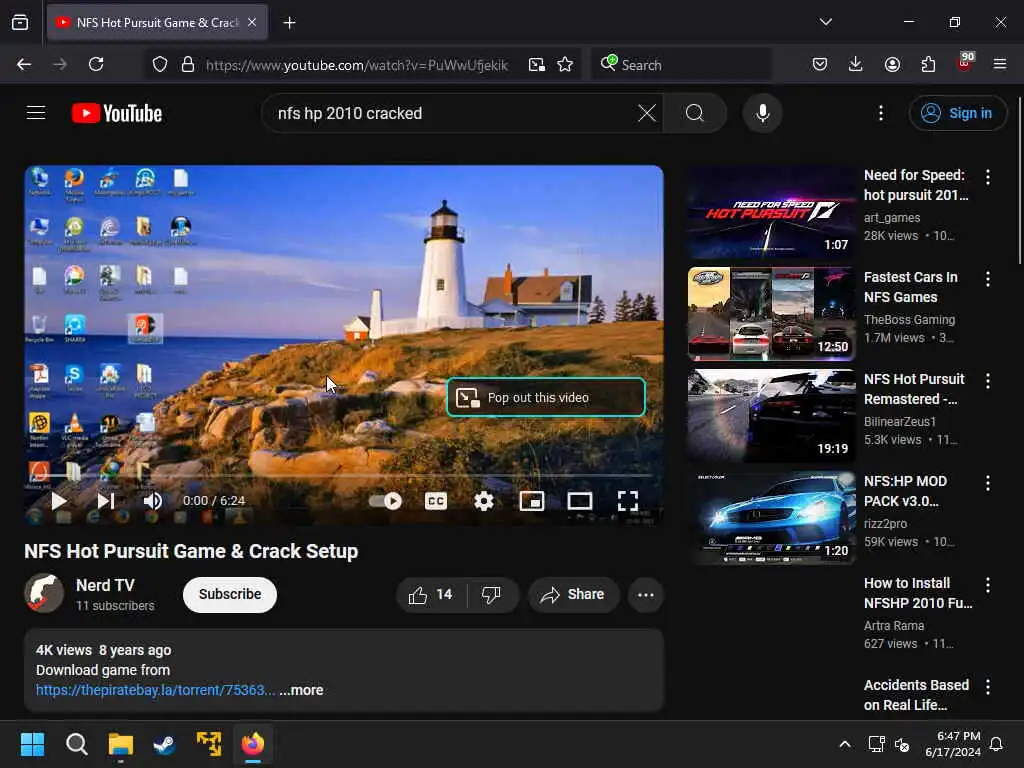The width and height of the screenshot is (1024, 768).
Task: Open Windows Start menu
Action: (x=32, y=744)
